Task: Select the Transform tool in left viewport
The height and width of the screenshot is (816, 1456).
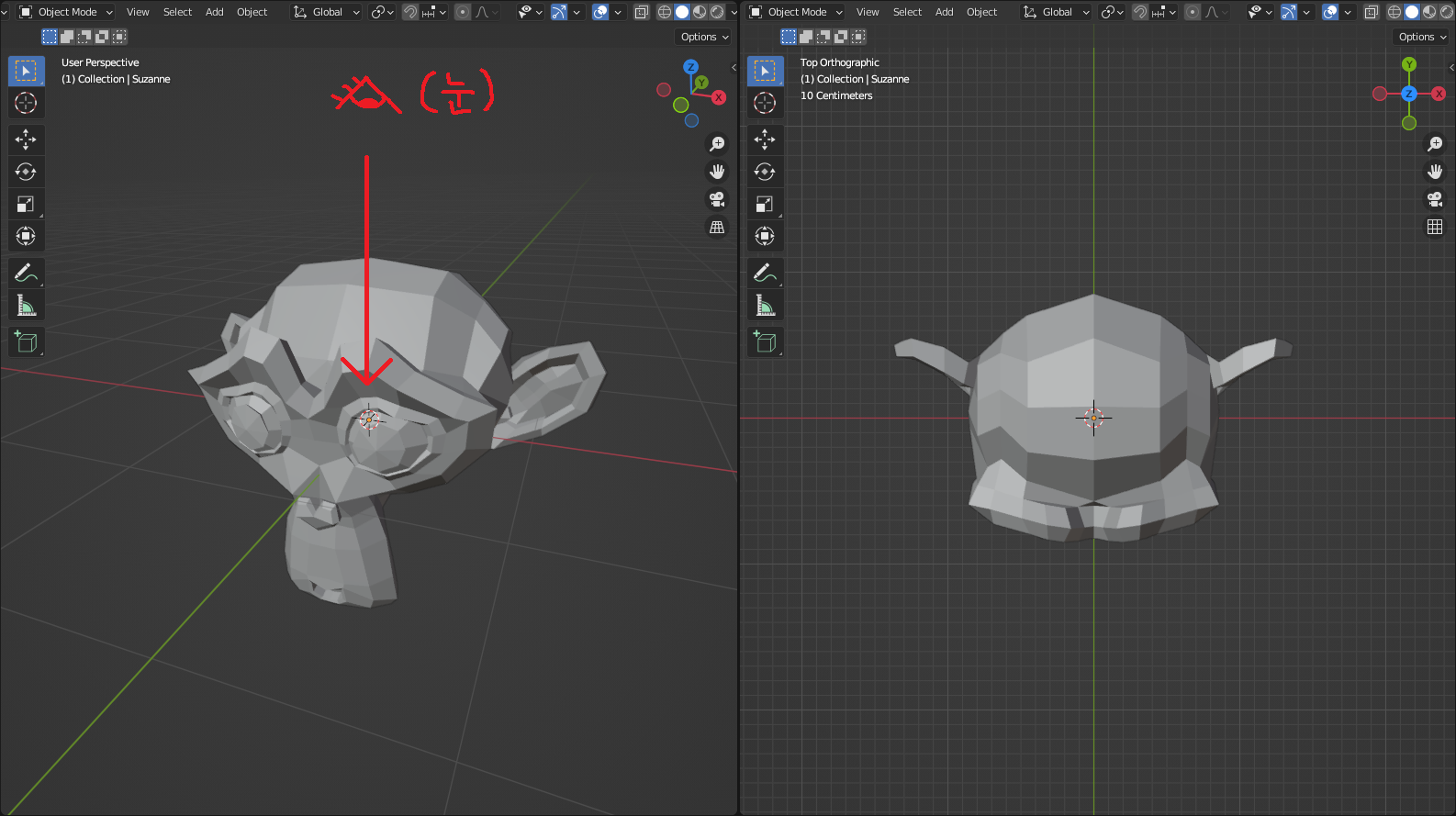Action: (26, 236)
